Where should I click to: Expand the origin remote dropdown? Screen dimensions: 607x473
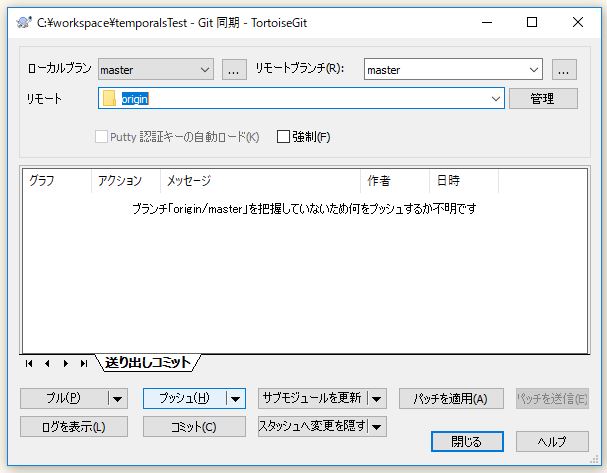point(496,98)
